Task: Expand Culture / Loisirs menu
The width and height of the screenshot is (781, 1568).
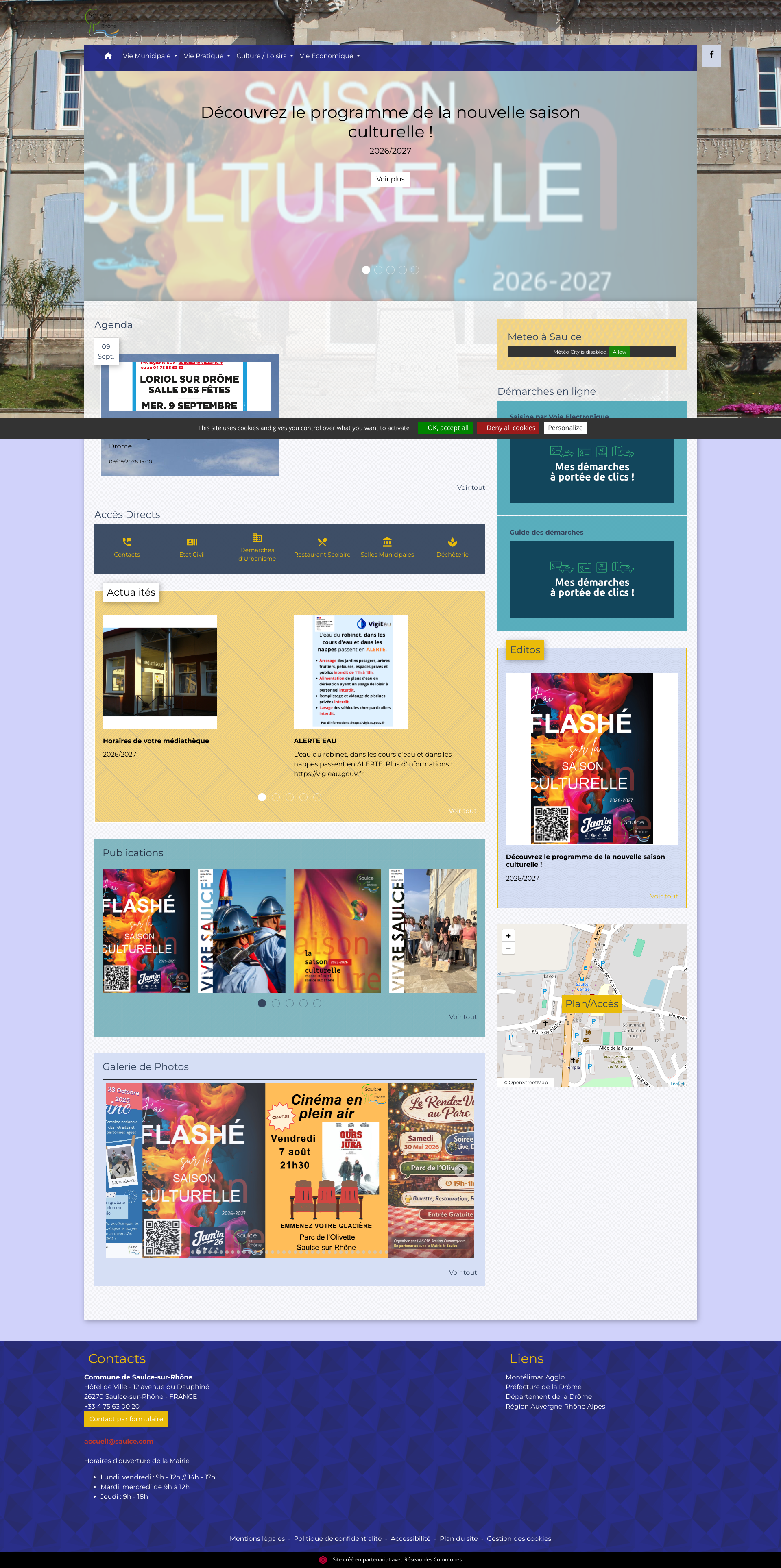Action: pos(265,56)
